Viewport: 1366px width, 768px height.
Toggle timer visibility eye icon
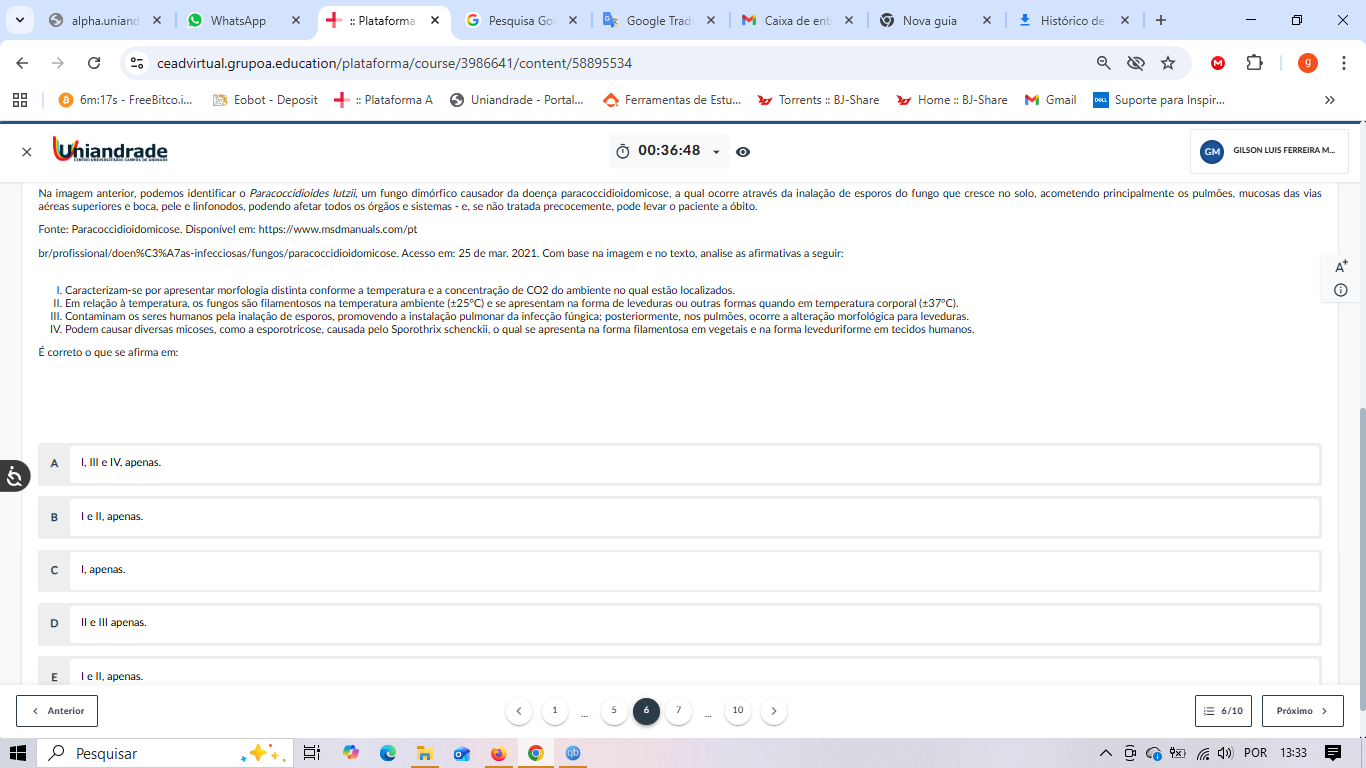[x=743, y=152]
